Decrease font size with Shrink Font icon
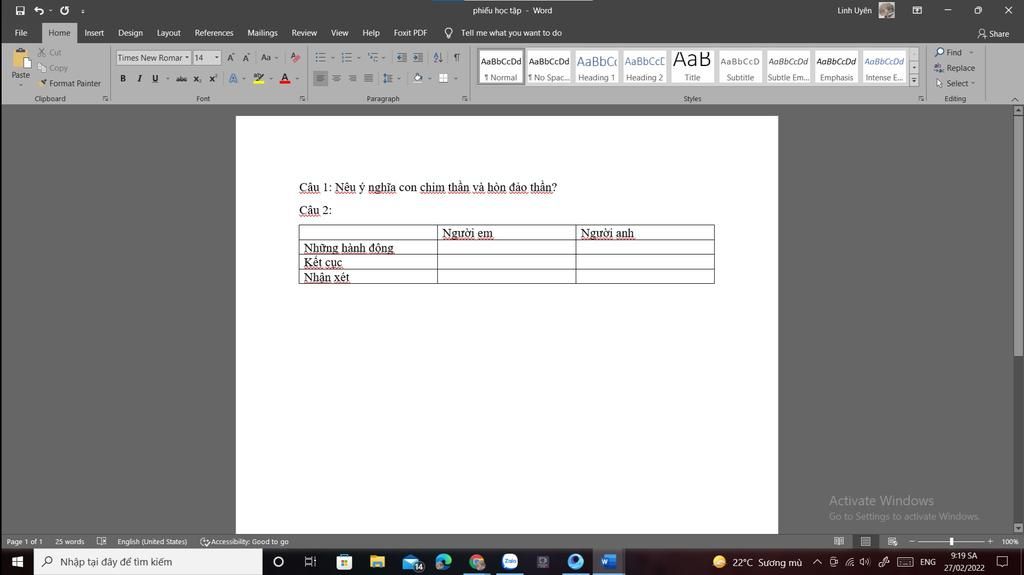The width and height of the screenshot is (1024, 575). point(246,58)
